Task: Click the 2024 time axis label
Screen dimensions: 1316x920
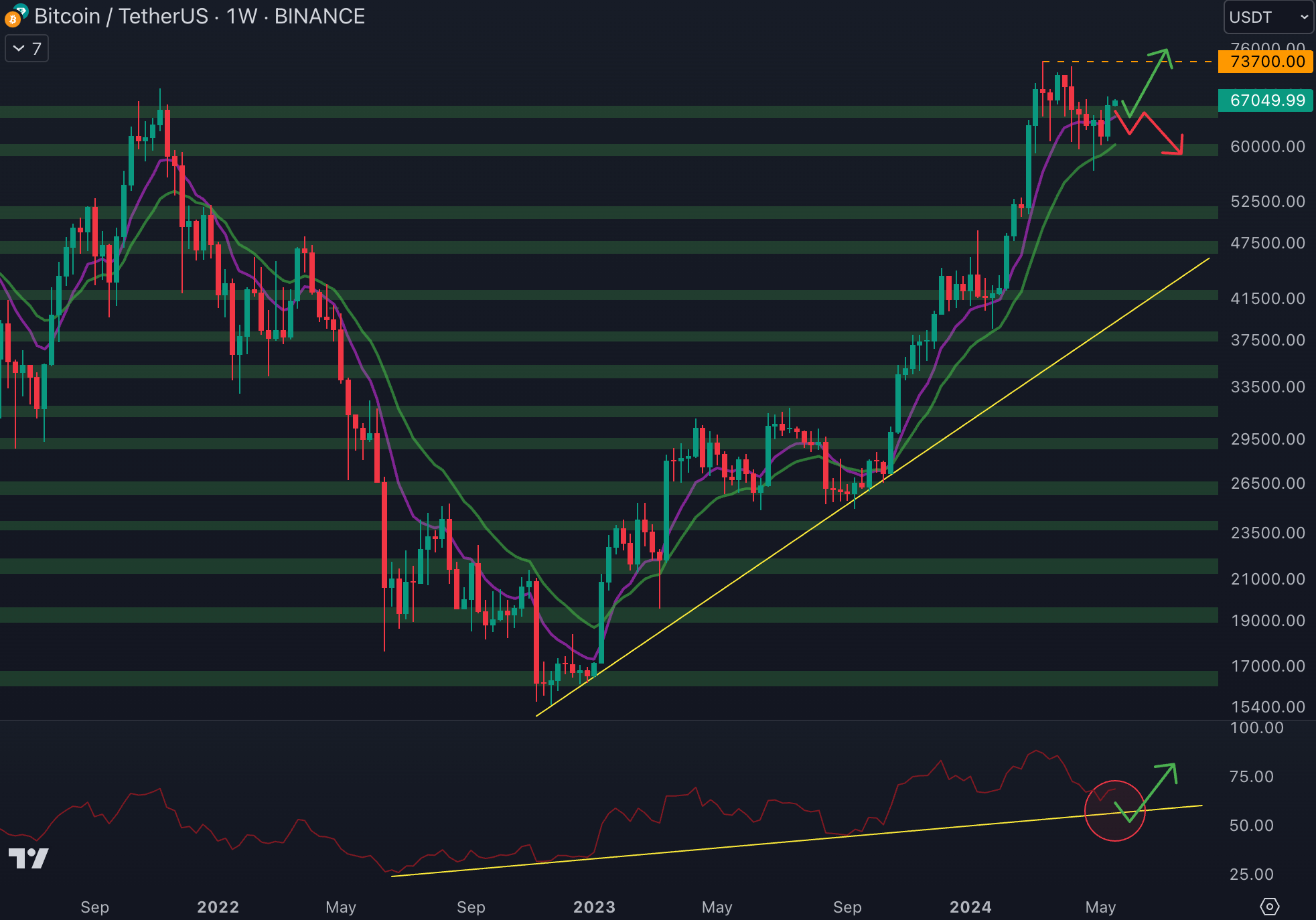Action: point(970,907)
